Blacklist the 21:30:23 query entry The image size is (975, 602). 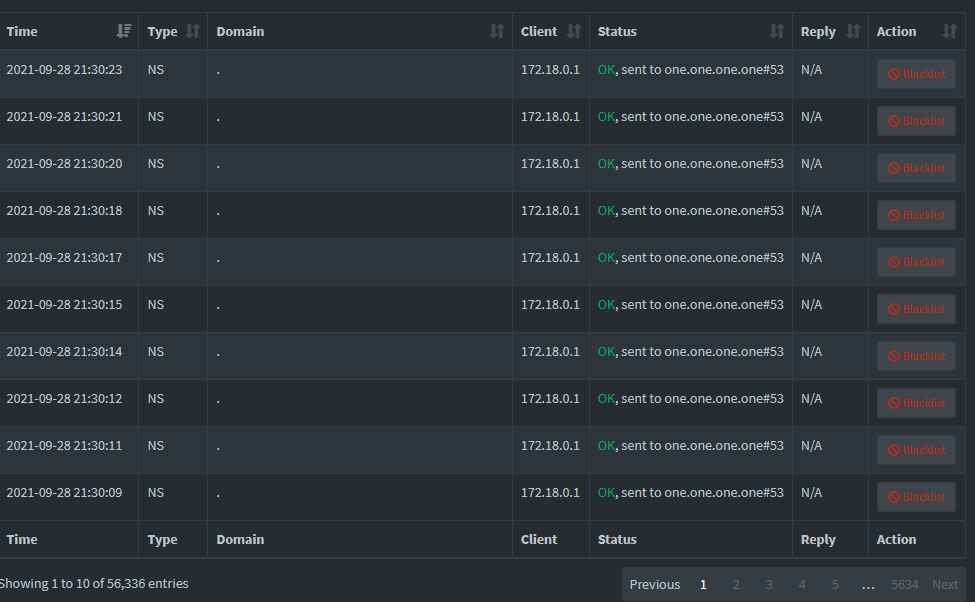(x=916, y=74)
